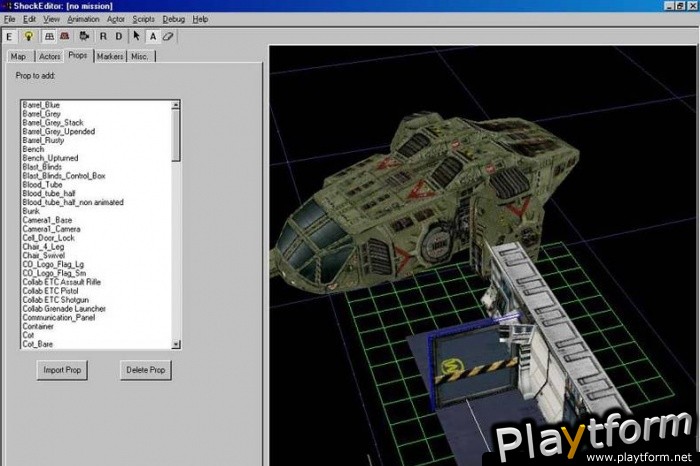Select the eraser tool
The width and height of the screenshot is (700, 466).
(168, 37)
